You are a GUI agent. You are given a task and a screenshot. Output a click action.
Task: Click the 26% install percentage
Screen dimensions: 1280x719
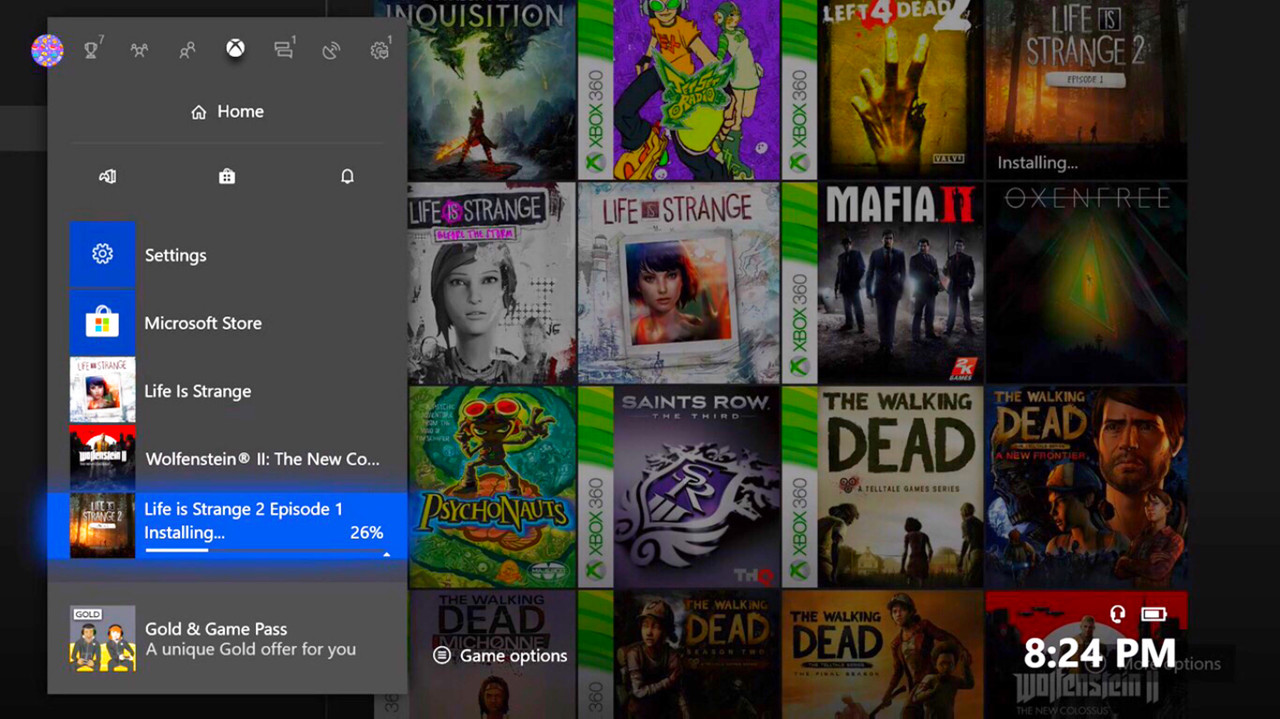pos(366,533)
